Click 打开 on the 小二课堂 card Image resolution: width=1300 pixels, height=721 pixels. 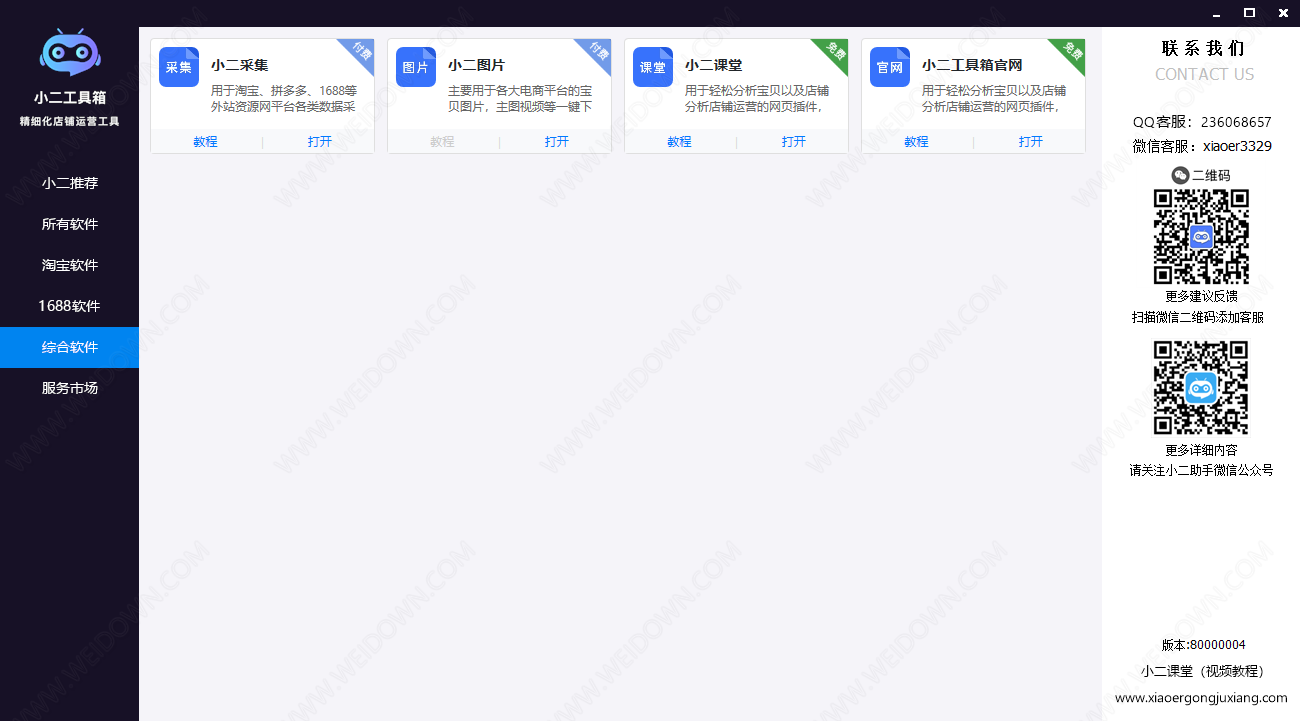click(794, 142)
